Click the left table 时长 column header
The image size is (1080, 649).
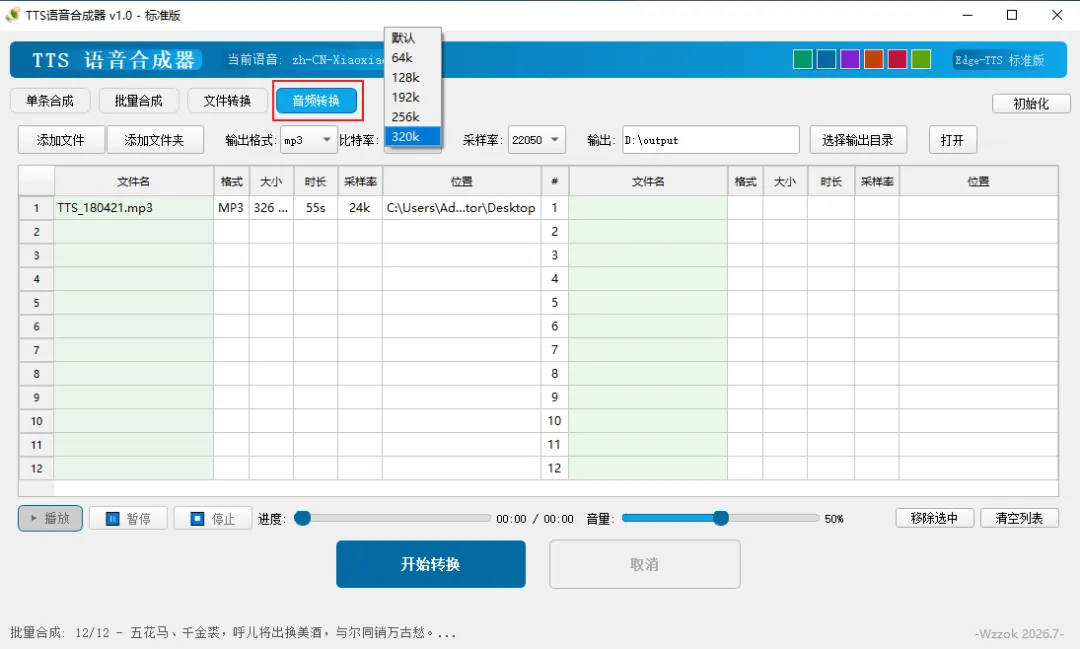pyautogui.click(x=315, y=181)
